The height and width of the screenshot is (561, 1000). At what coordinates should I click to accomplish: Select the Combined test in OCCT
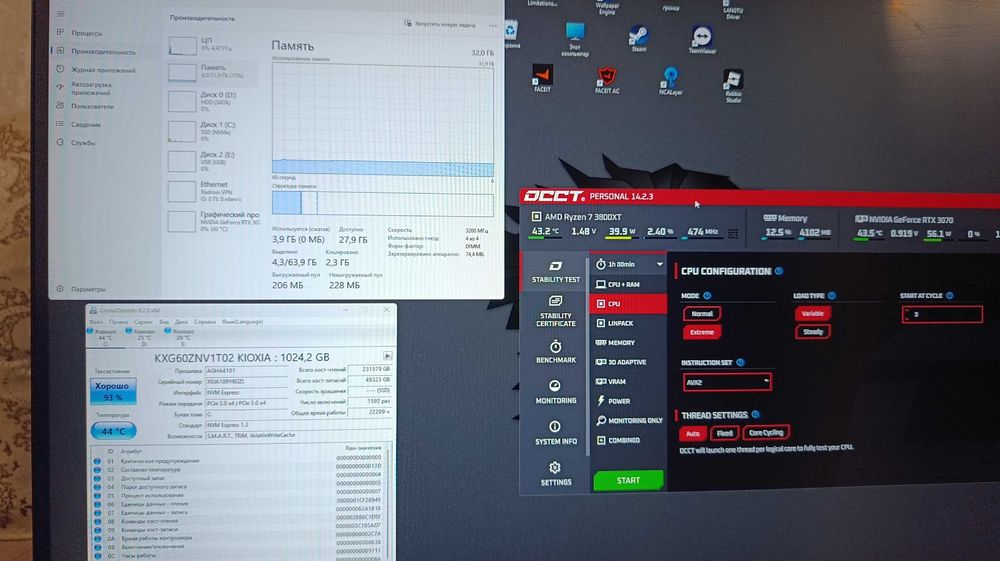point(628,441)
